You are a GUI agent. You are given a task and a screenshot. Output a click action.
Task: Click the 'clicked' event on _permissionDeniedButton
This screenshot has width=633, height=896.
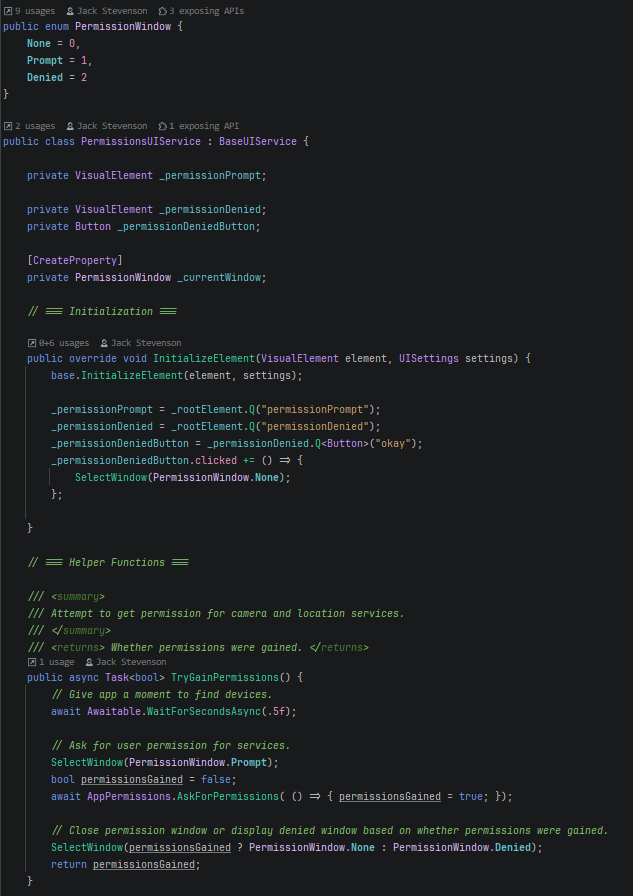tap(216, 460)
